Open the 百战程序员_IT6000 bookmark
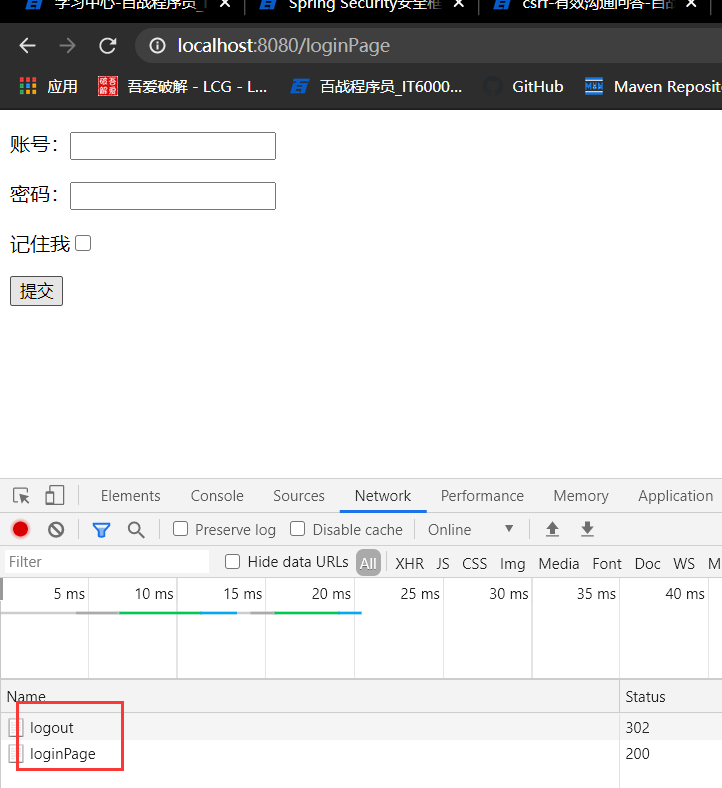The image size is (722, 788). [x=376, y=86]
